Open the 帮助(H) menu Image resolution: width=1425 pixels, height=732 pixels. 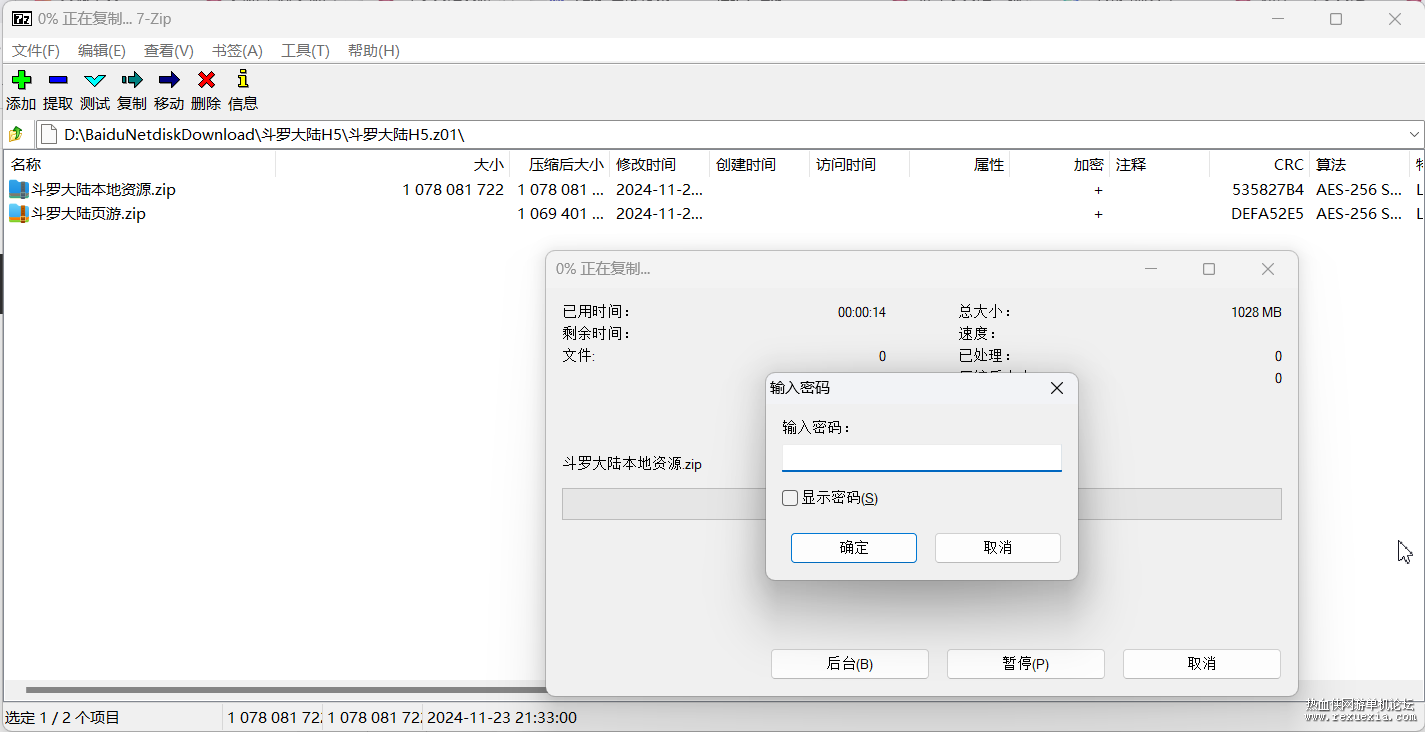click(x=374, y=51)
